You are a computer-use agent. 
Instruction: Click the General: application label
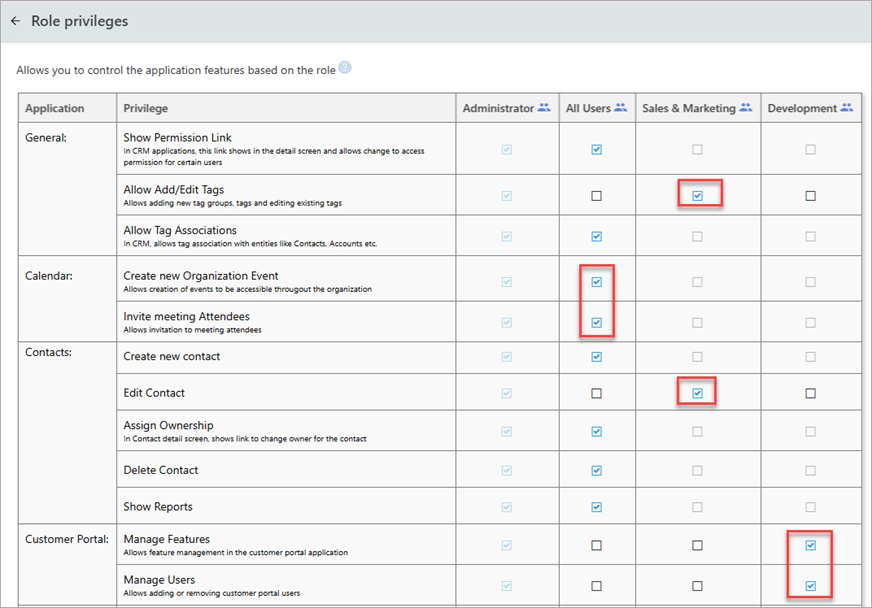(x=46, y=137)
